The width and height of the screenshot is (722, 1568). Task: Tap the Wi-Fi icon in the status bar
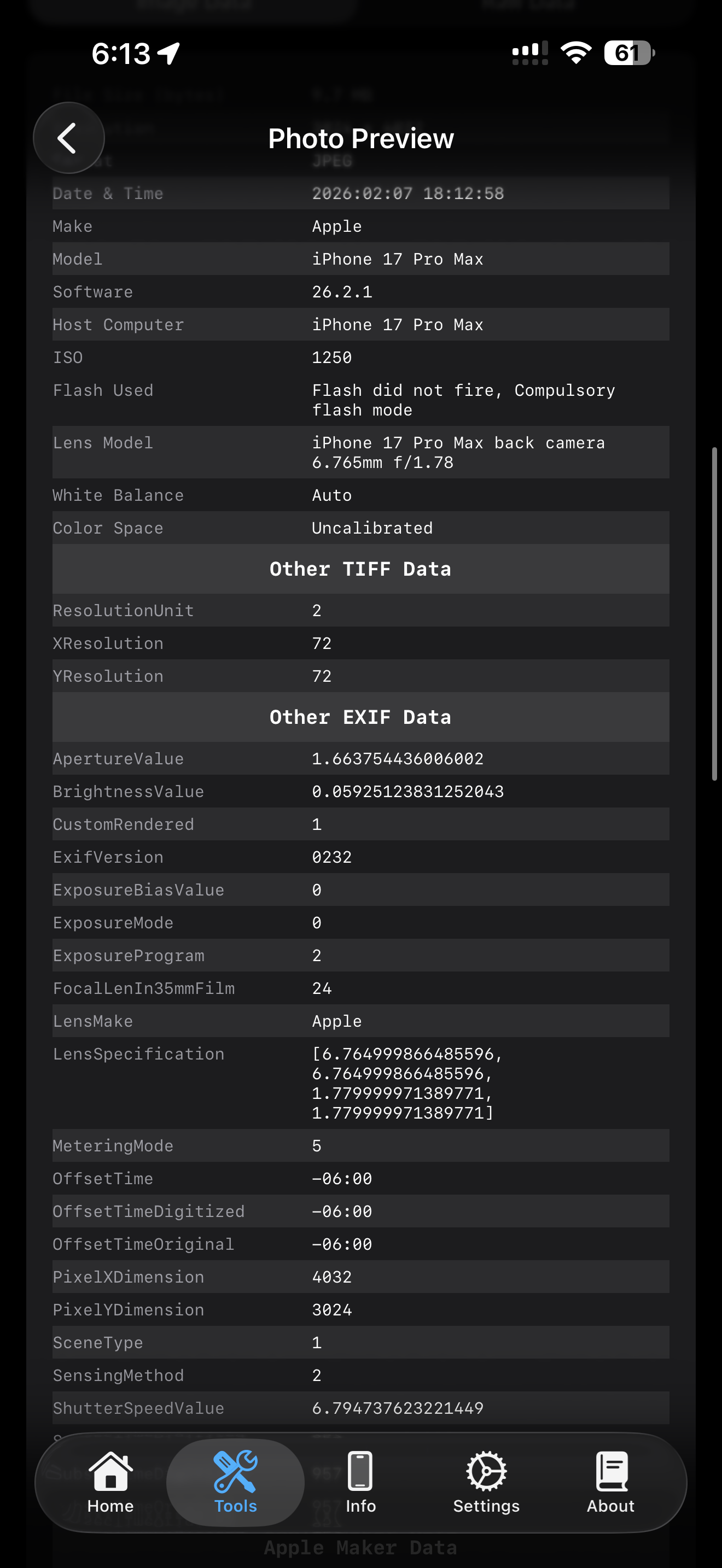[575, 53]
